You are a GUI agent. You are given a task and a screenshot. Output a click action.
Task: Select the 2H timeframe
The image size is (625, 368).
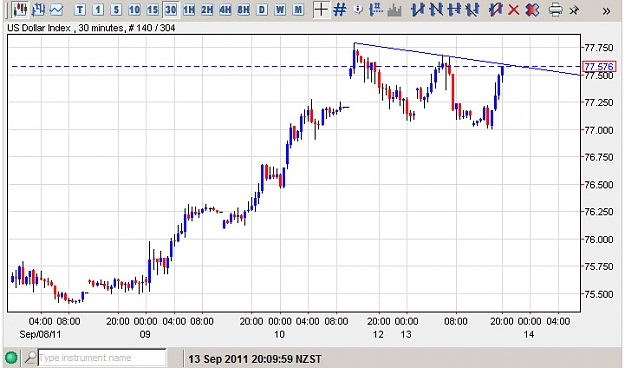(207, 10)
